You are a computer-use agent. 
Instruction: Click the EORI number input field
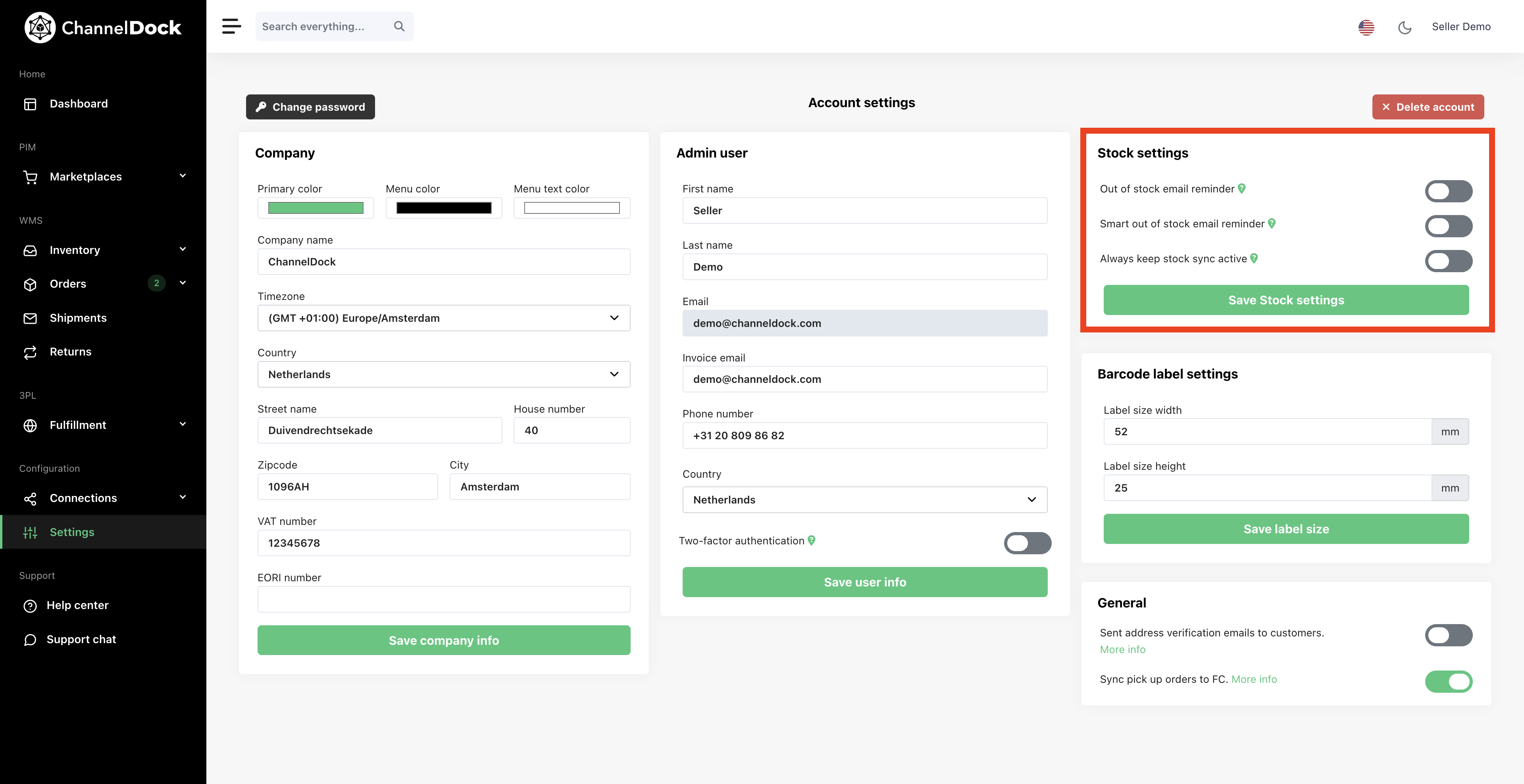(444, 599)
